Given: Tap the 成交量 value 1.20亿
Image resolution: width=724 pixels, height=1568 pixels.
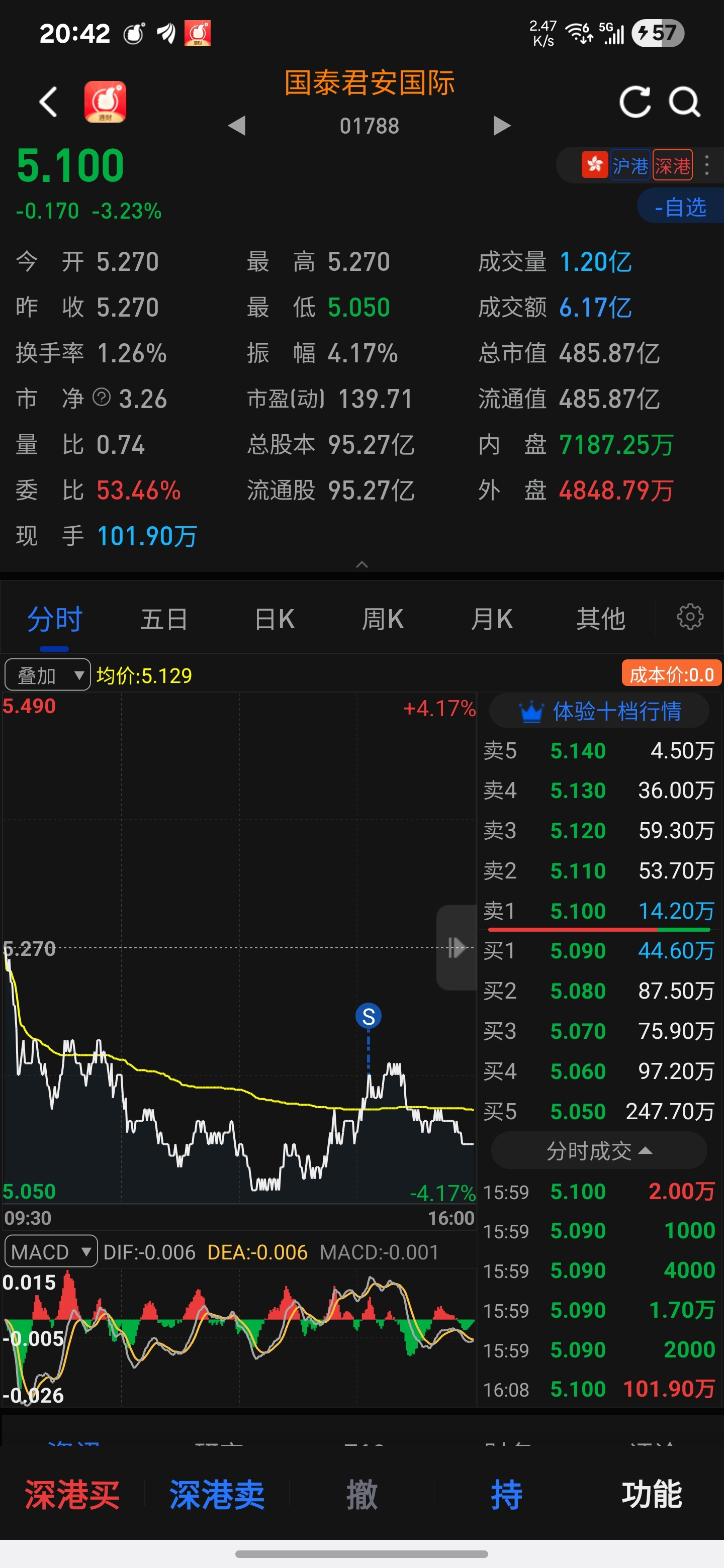Looking at the screenshot, I should tap(595, 262).
